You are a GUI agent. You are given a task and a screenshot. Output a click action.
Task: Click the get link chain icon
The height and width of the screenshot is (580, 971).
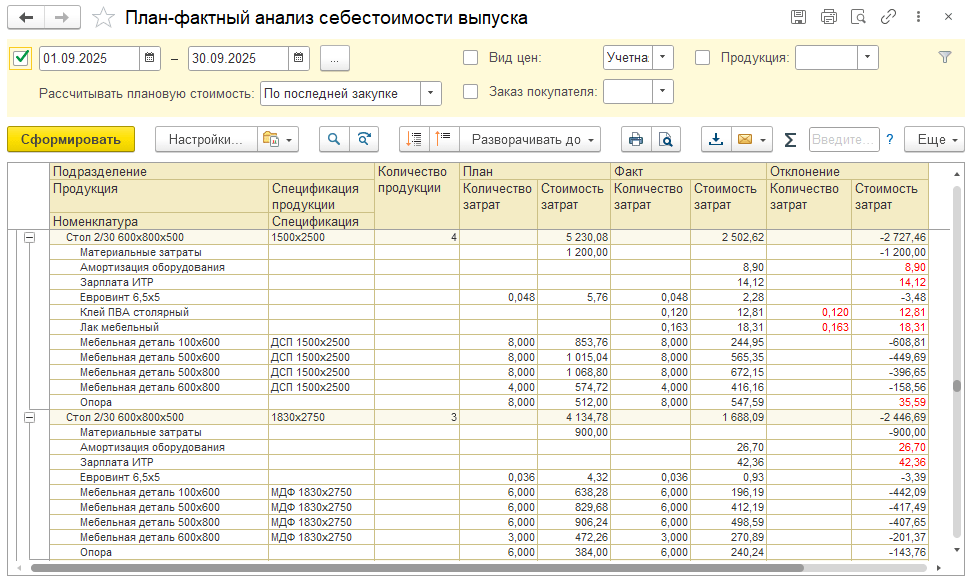pos(888,18)
